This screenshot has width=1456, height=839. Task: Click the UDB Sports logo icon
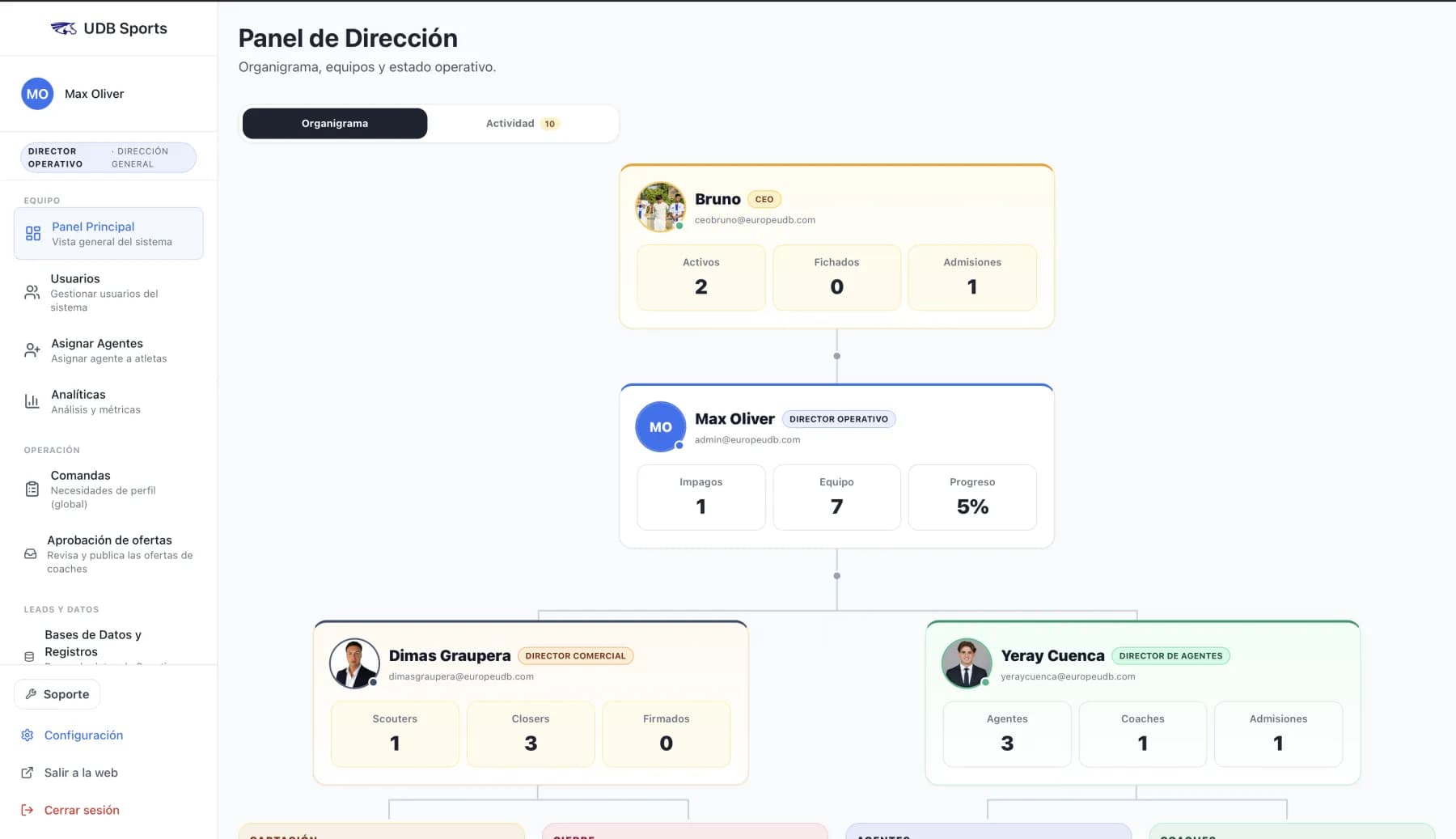coord(64,28)
